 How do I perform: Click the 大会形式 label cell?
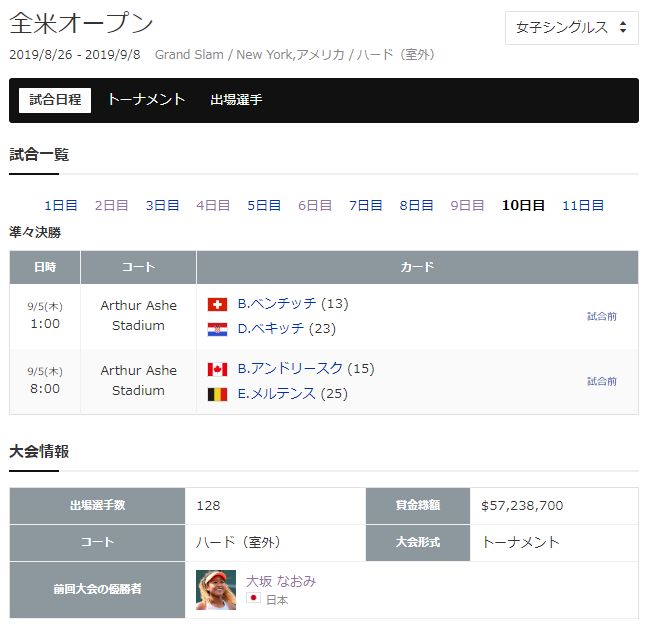(418, 542)
